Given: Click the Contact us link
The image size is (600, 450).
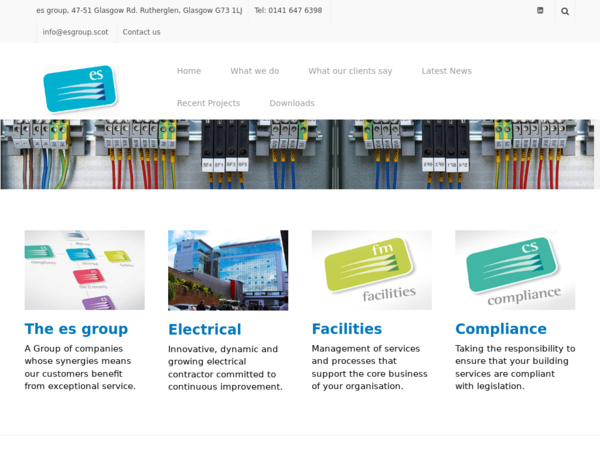Looking at the screenshot, I should pos(141,32).
